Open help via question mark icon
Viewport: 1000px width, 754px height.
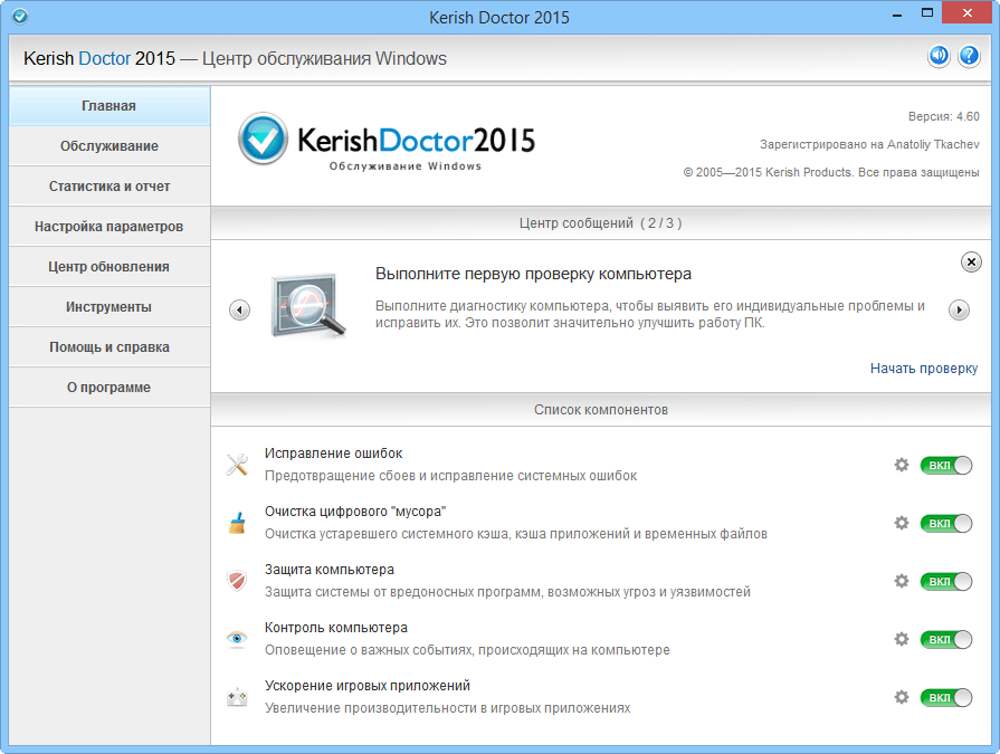(968, 56)
